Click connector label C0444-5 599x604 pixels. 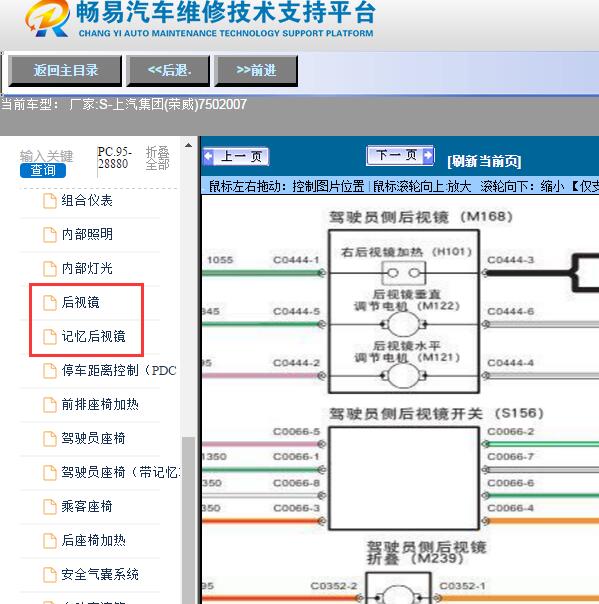coord(296,311)
